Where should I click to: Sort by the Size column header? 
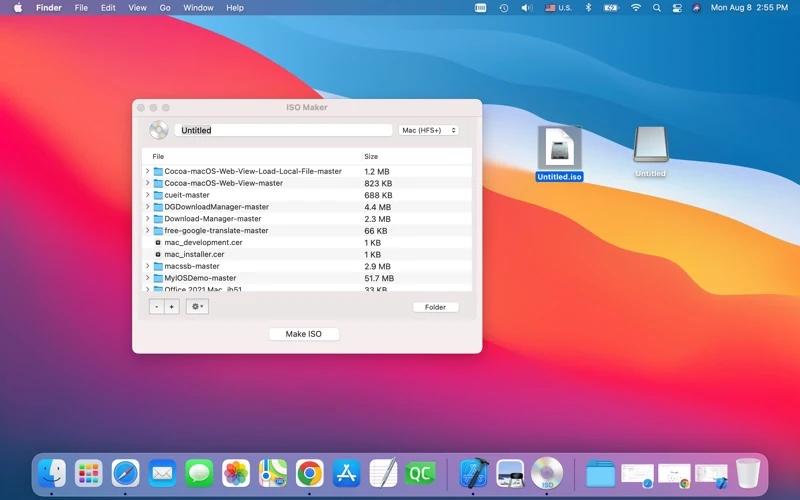tap(417, 156)
